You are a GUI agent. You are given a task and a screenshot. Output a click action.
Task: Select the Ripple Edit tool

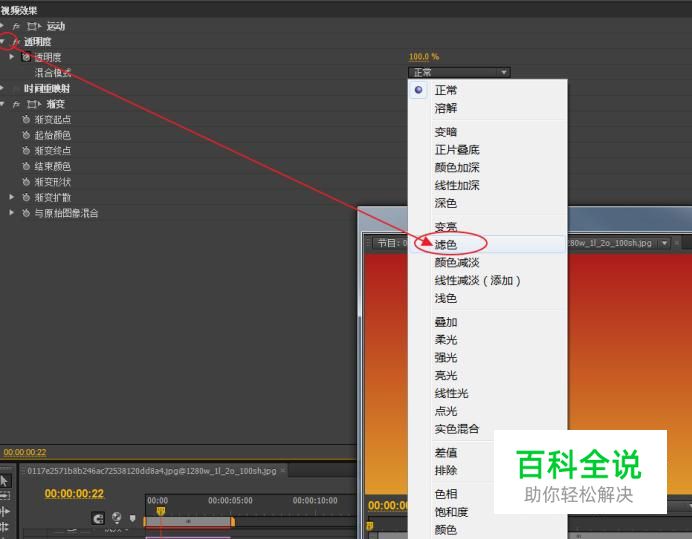pyautogui.click(x=4, y=512)
